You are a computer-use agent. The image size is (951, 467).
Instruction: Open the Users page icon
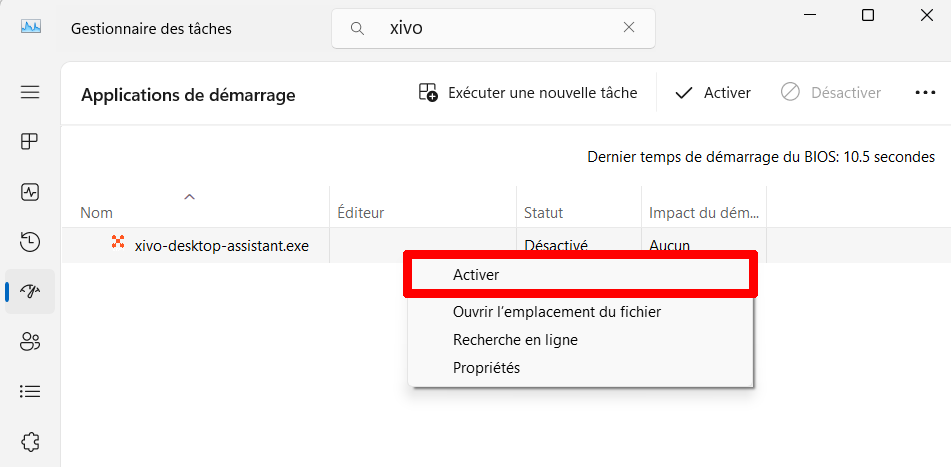coord(30,341)
